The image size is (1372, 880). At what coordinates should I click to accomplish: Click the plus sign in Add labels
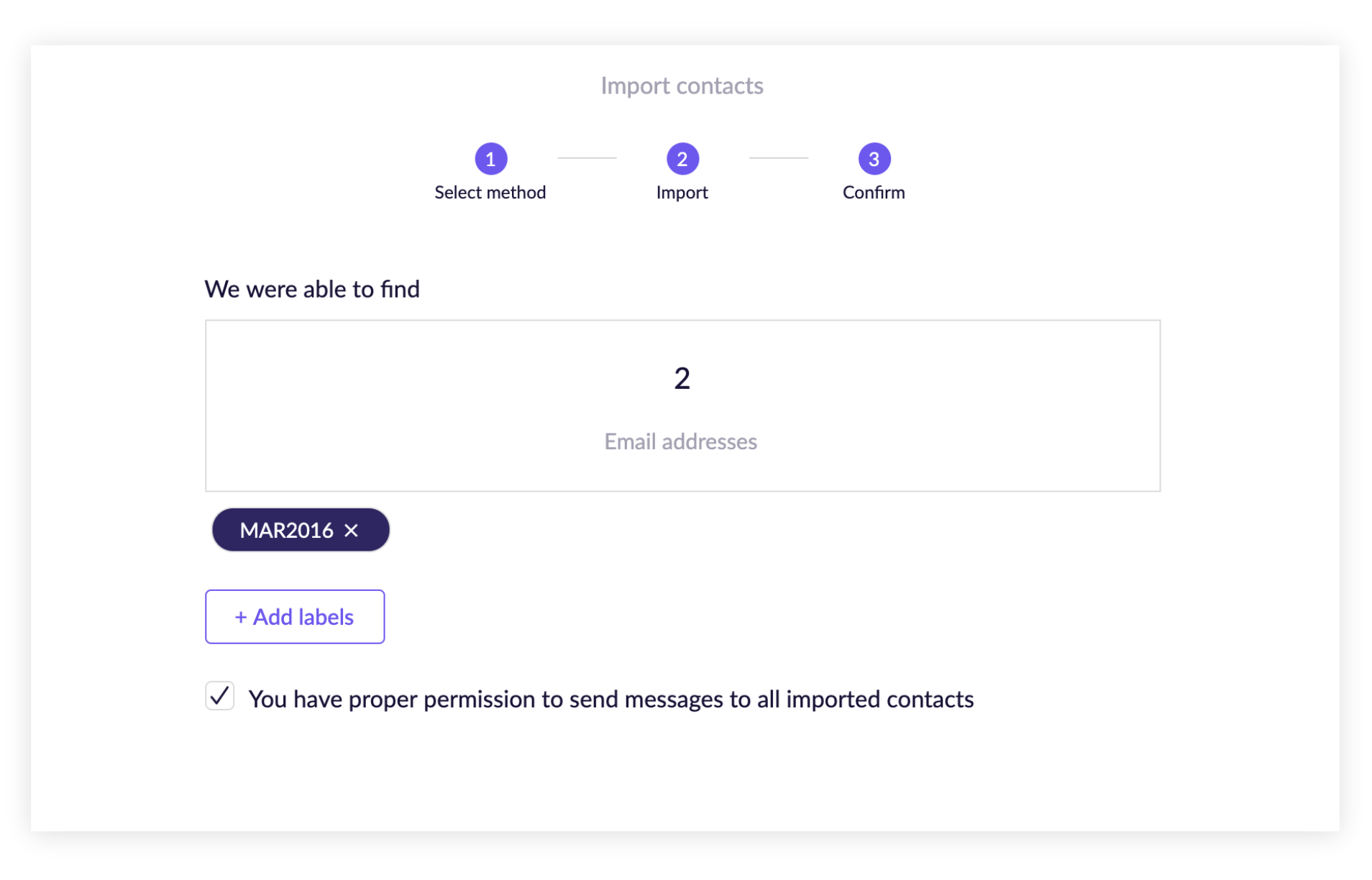(241, 618)
